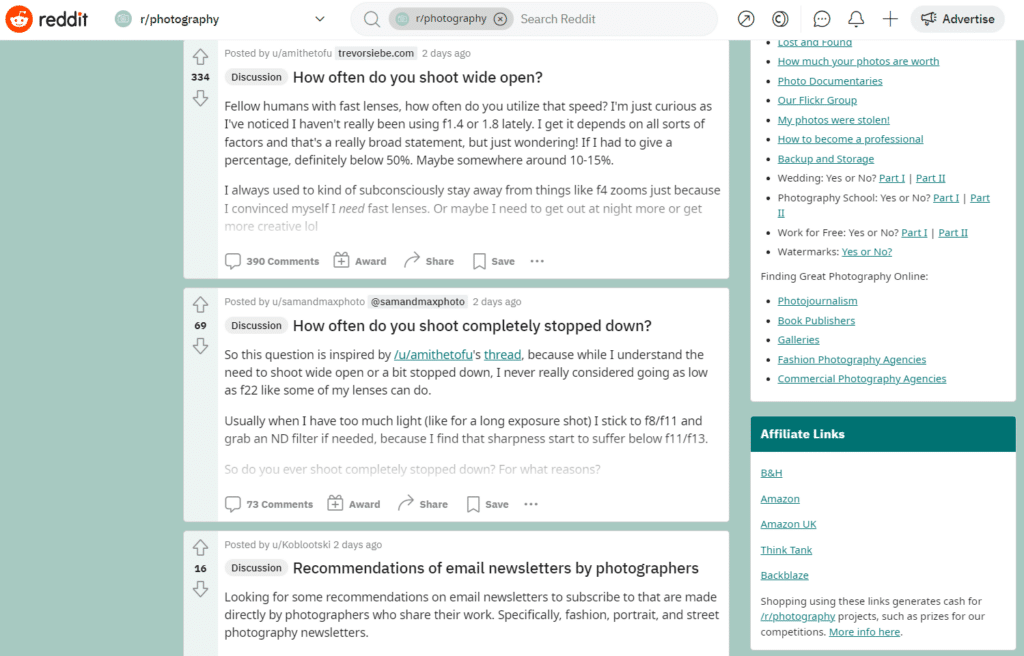
Task: Open Our Flickr Group link
Action: click(817, 100)
